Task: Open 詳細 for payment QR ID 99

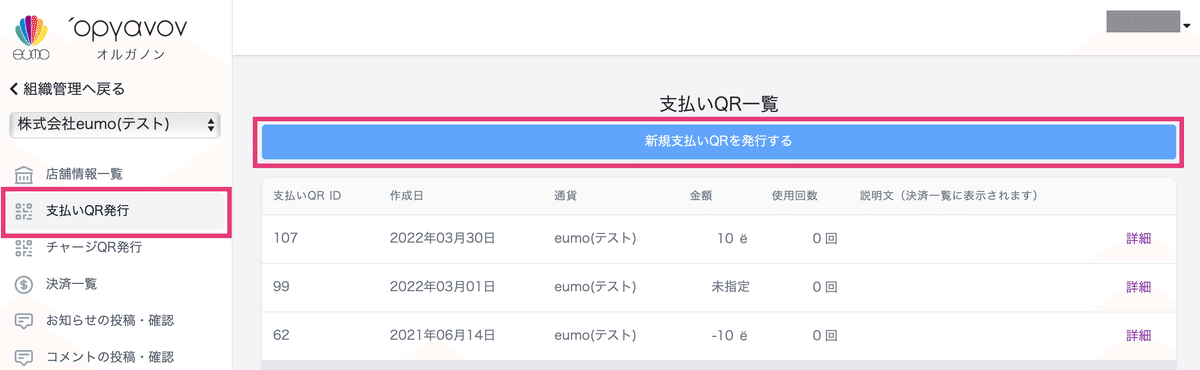Action: [x=1138, y=287]
